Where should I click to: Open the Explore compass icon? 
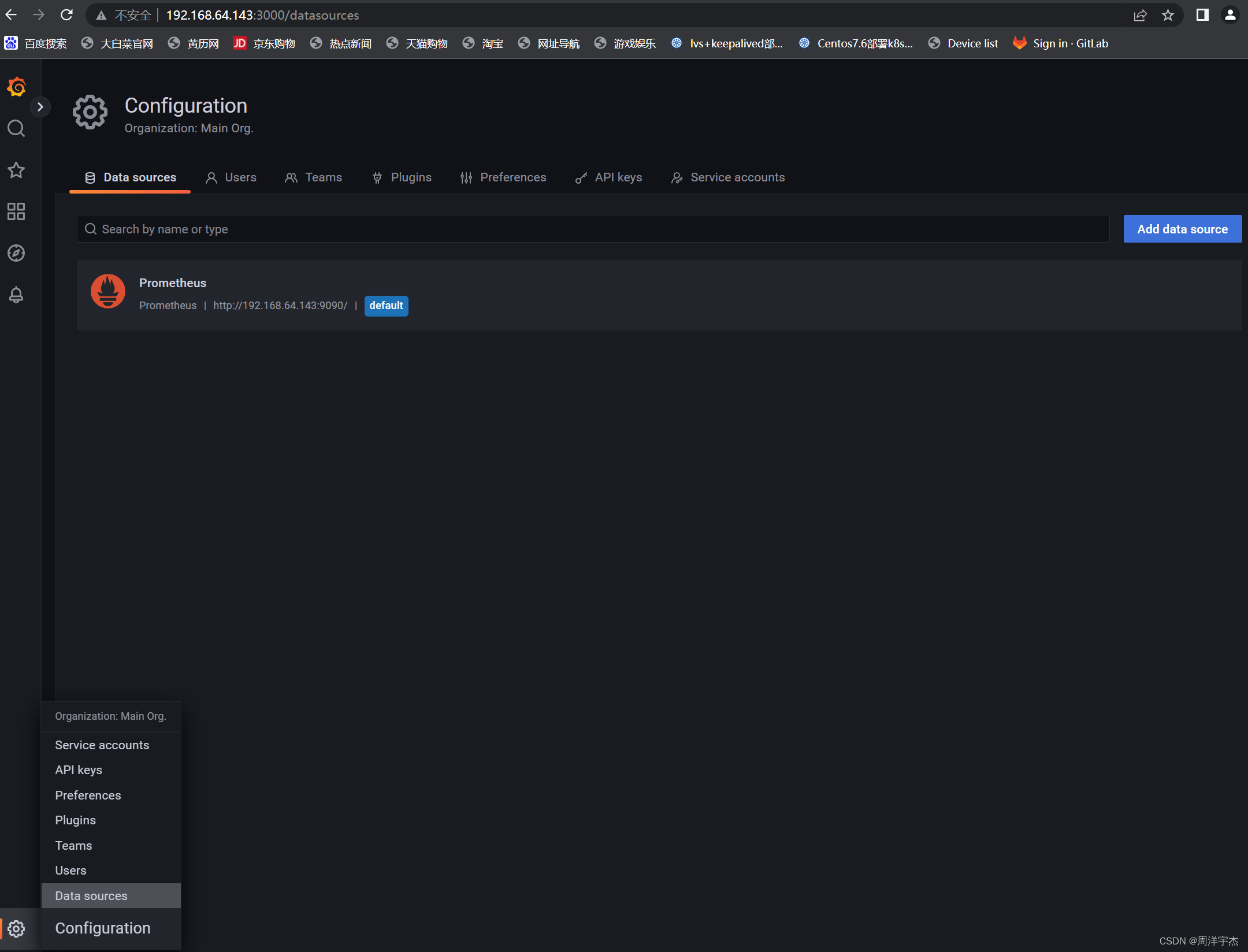pos(16,253)
